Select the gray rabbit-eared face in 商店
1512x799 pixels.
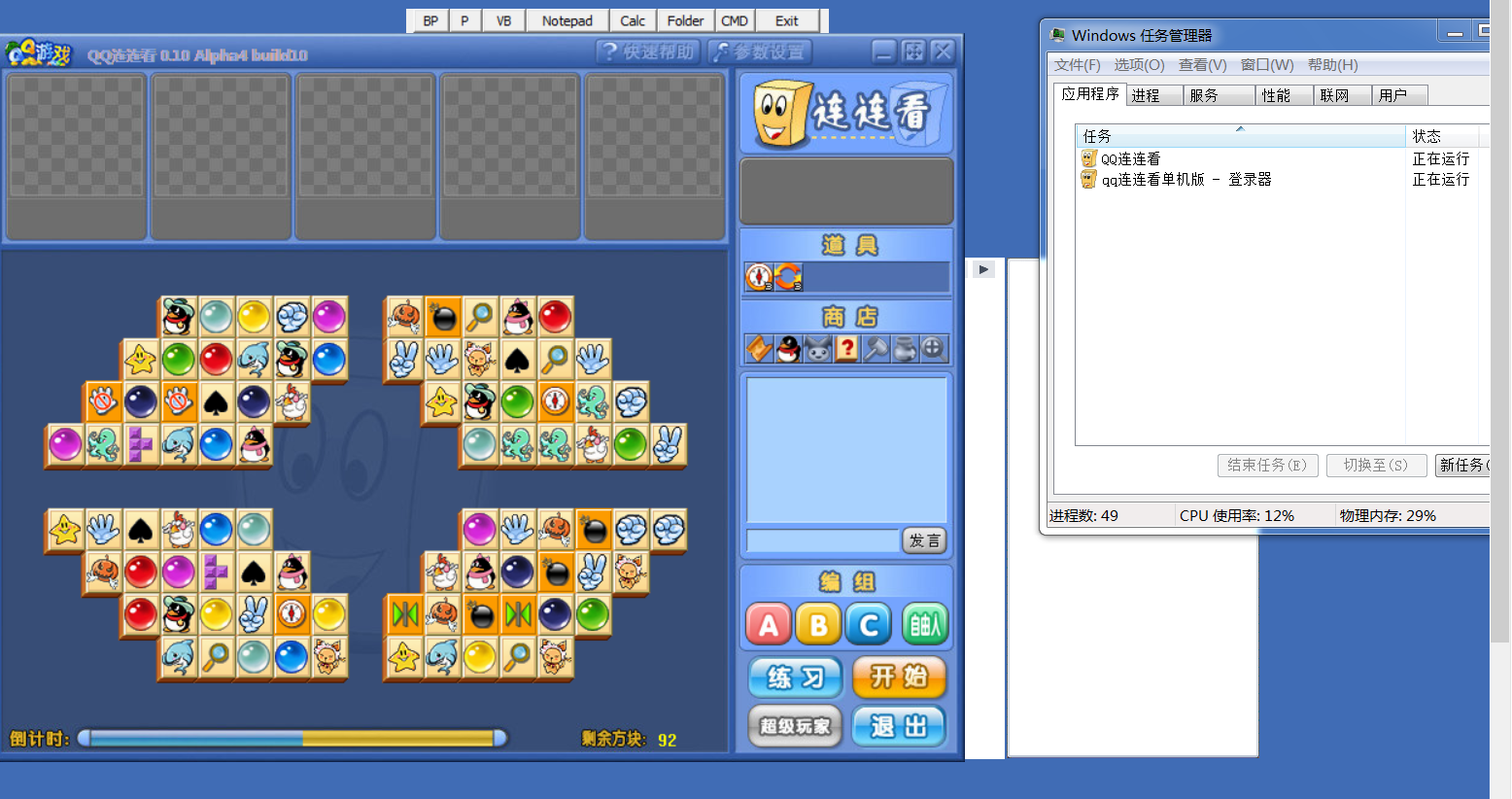[x=817, y=348]
